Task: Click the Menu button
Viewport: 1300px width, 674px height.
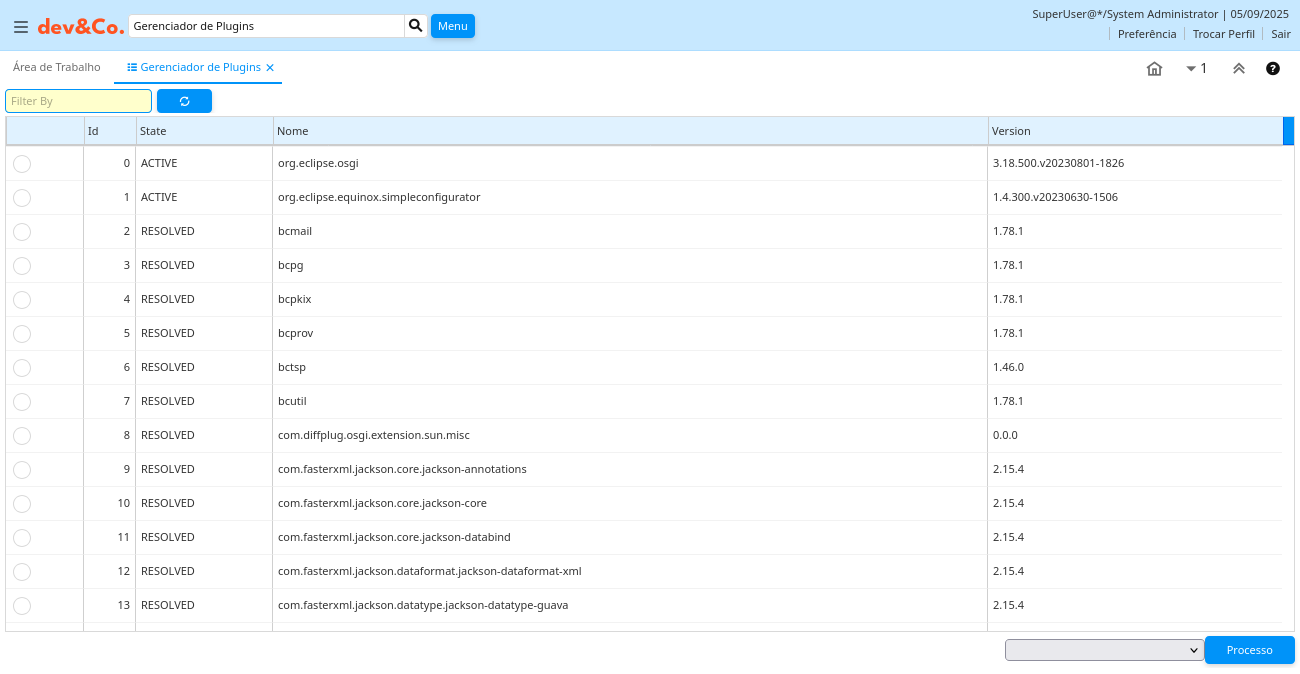Action: (x=453, y=26)
